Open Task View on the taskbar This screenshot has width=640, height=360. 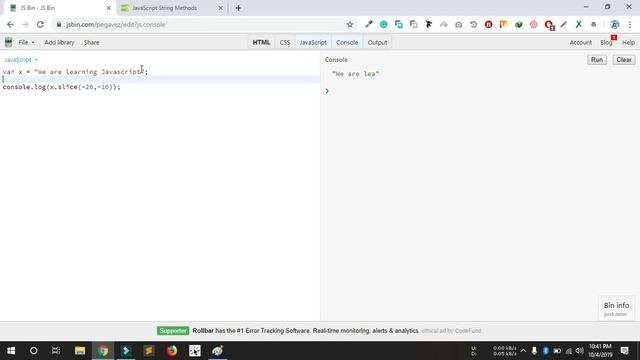click(56, 351)
